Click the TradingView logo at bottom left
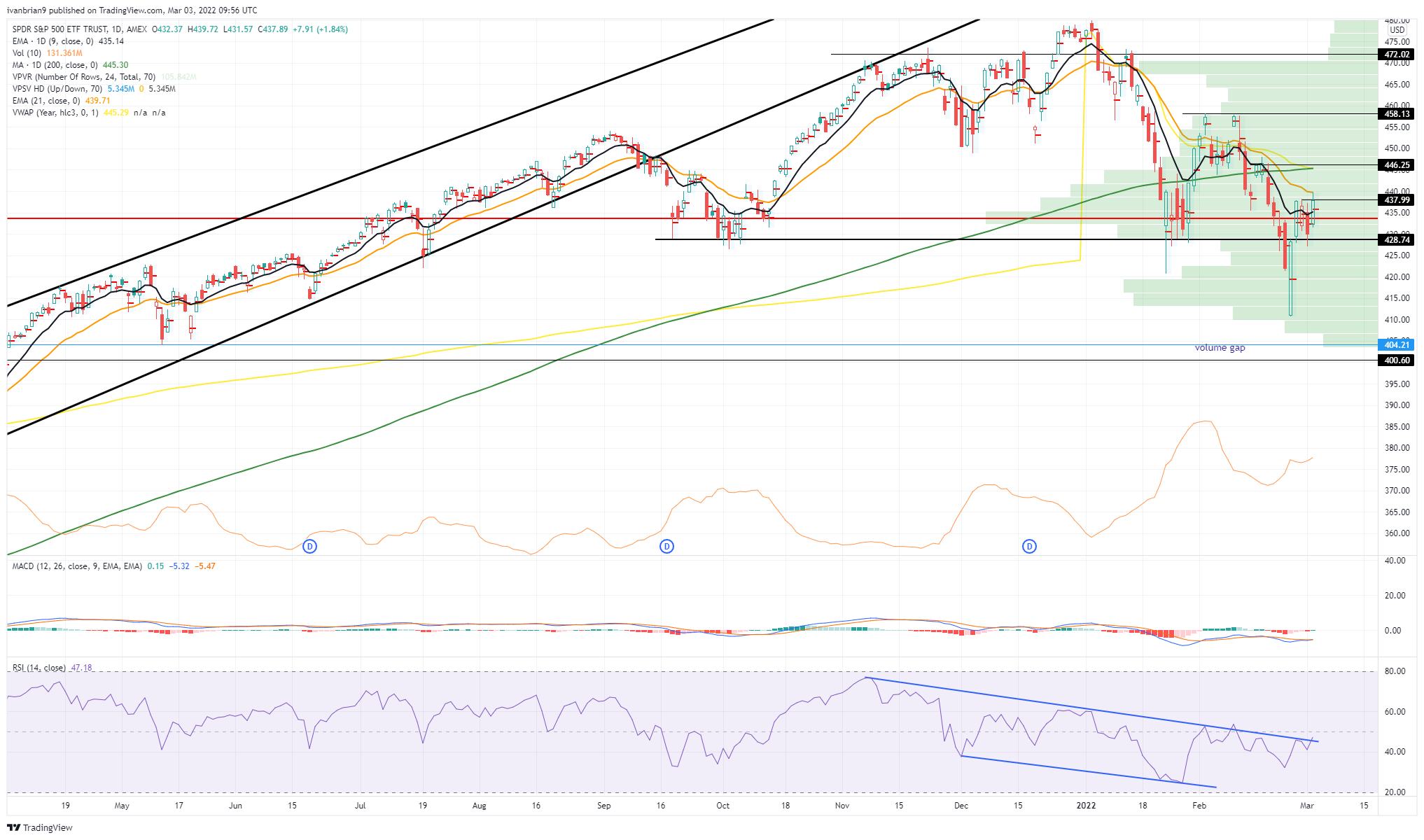Screen dimensions: 1424x840 (x=40, y=827)
